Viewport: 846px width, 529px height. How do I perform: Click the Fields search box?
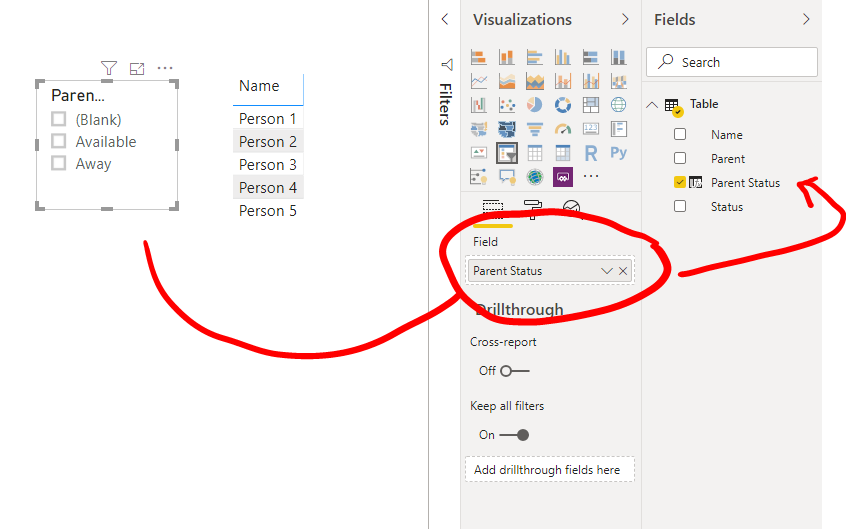[x=732, y=62]
